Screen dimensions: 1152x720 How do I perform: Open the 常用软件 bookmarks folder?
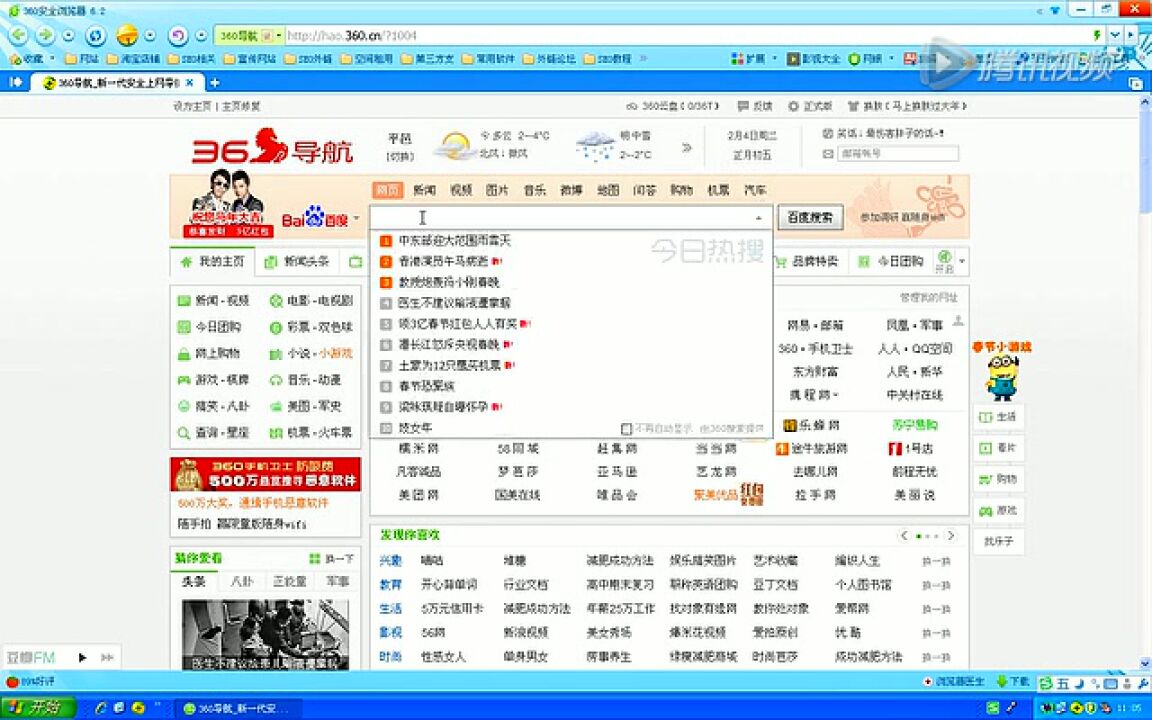click(x=489, y=58)
